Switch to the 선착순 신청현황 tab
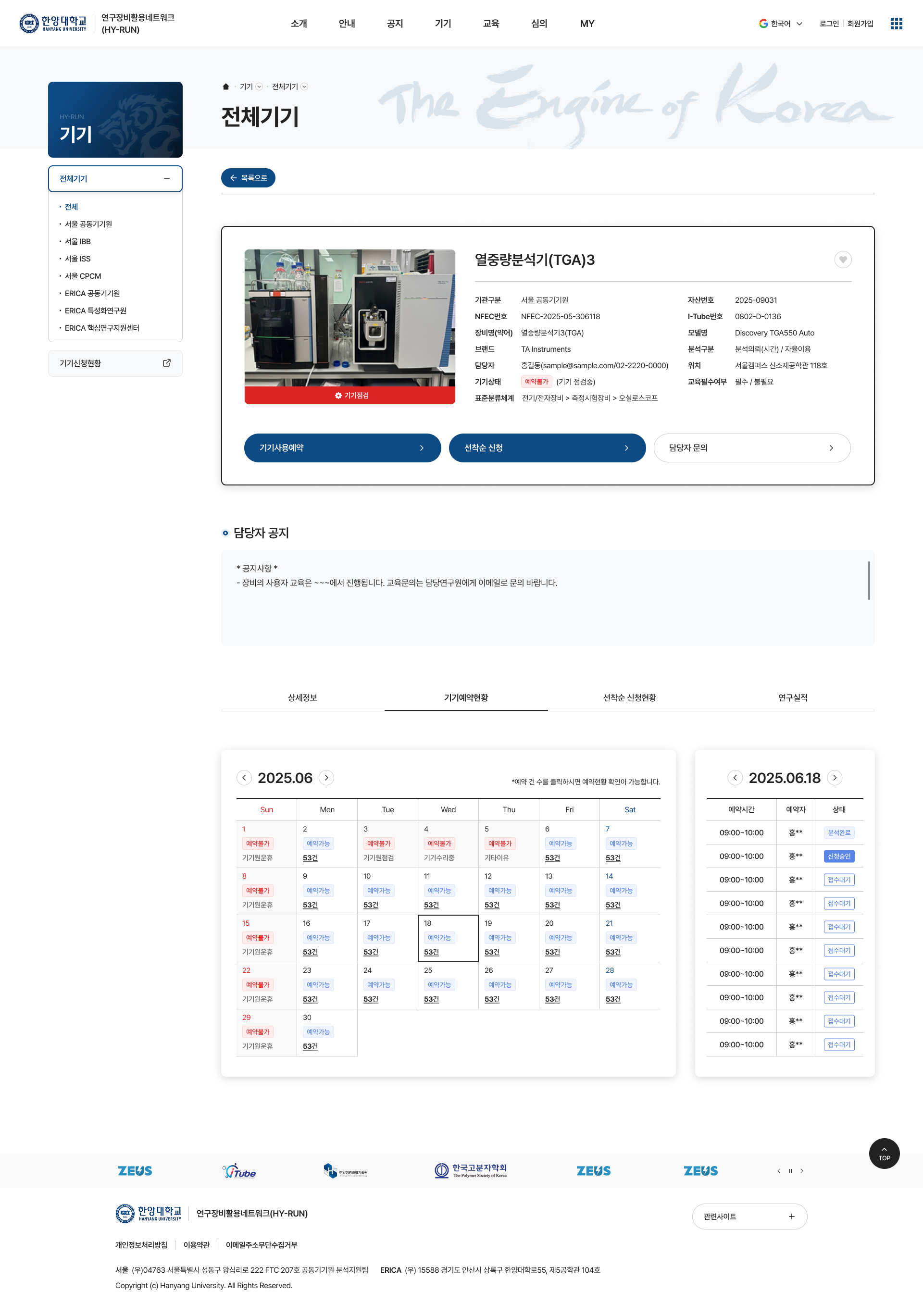Image resolution: width=923 pixels, height=1316 pixels. (x=629, y=697)
